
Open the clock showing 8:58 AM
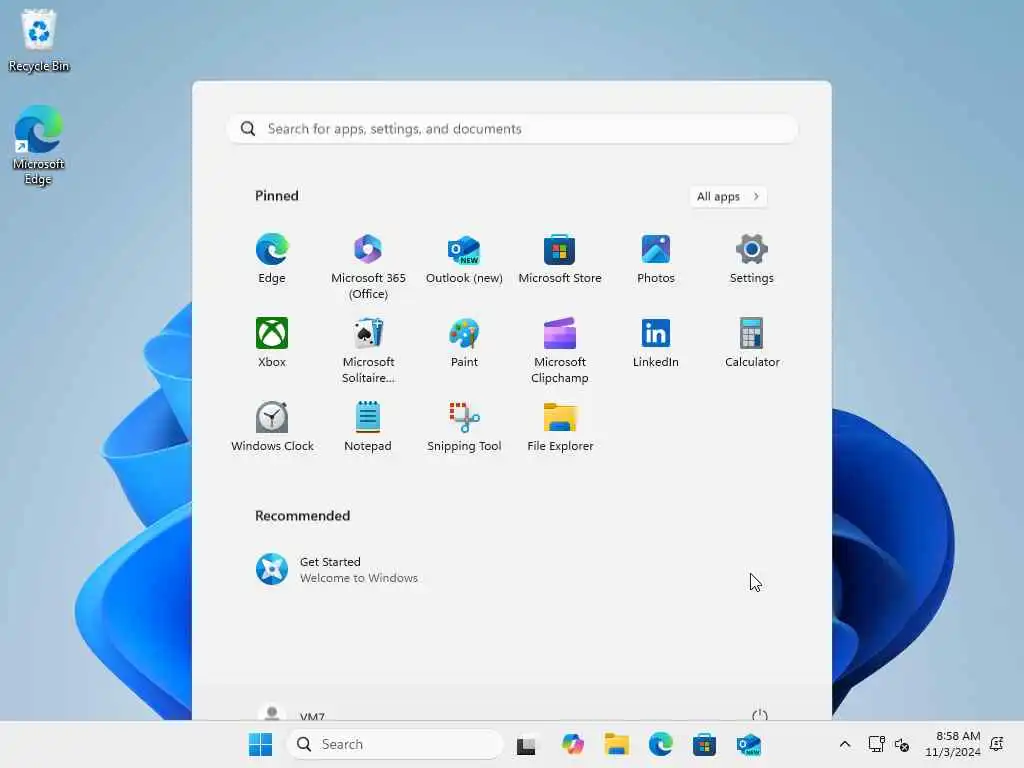point(953,744)
